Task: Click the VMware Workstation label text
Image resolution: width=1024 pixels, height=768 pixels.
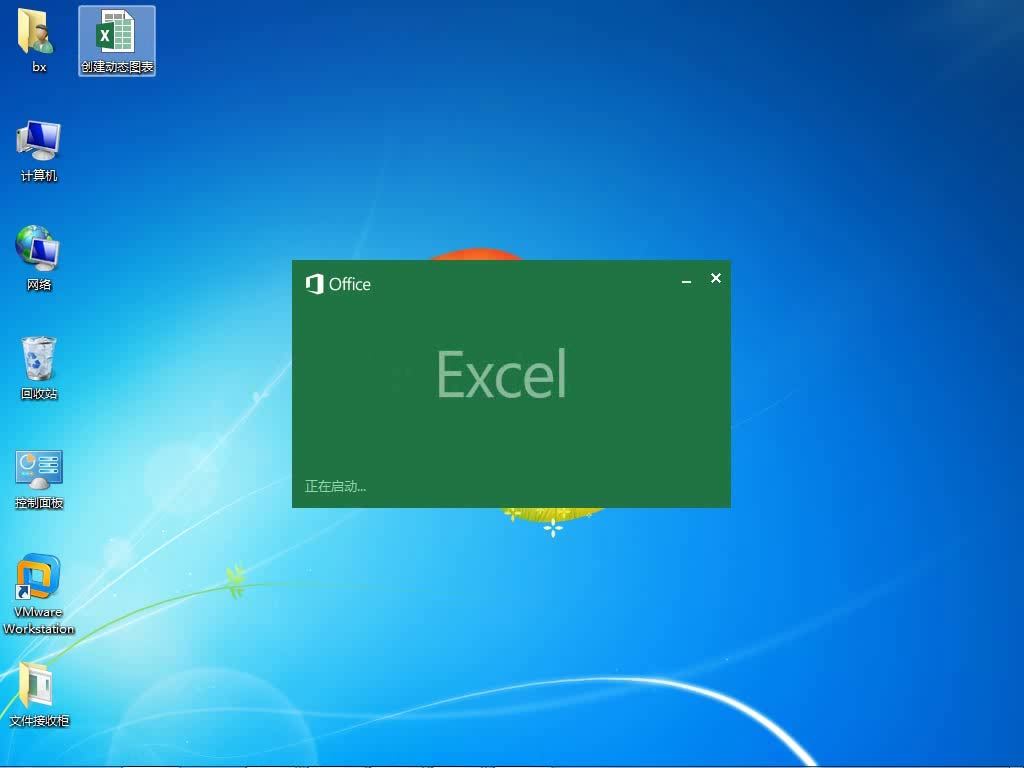Action: (39, 620)
